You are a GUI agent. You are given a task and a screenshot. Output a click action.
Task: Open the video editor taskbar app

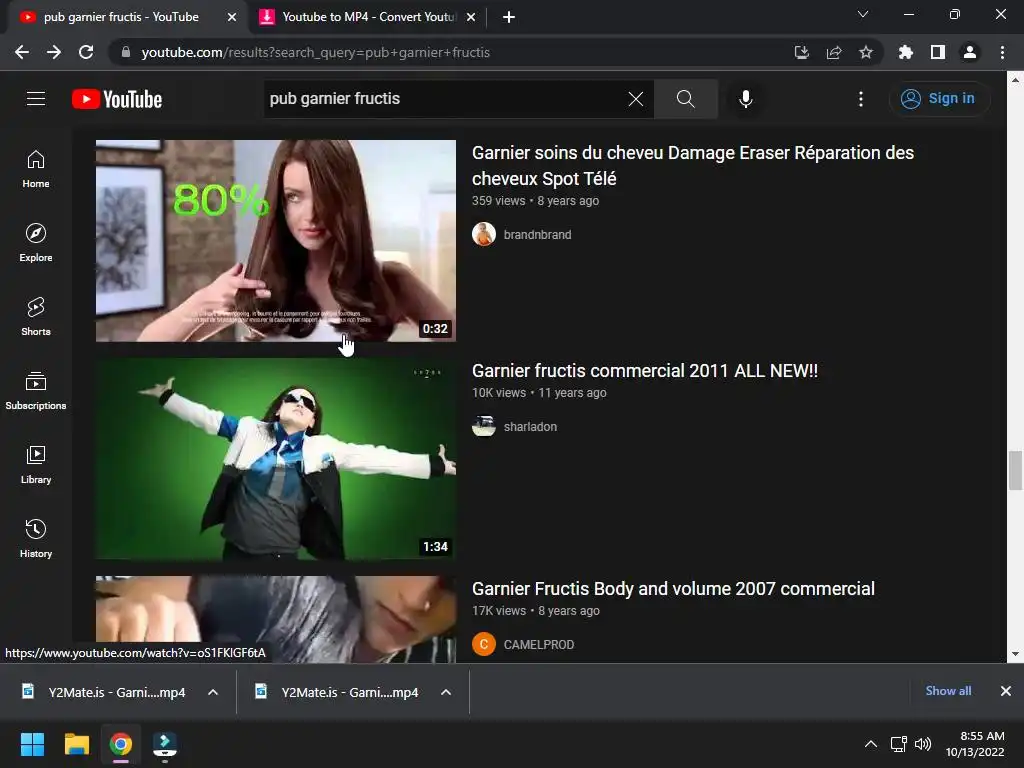point(165,744)
